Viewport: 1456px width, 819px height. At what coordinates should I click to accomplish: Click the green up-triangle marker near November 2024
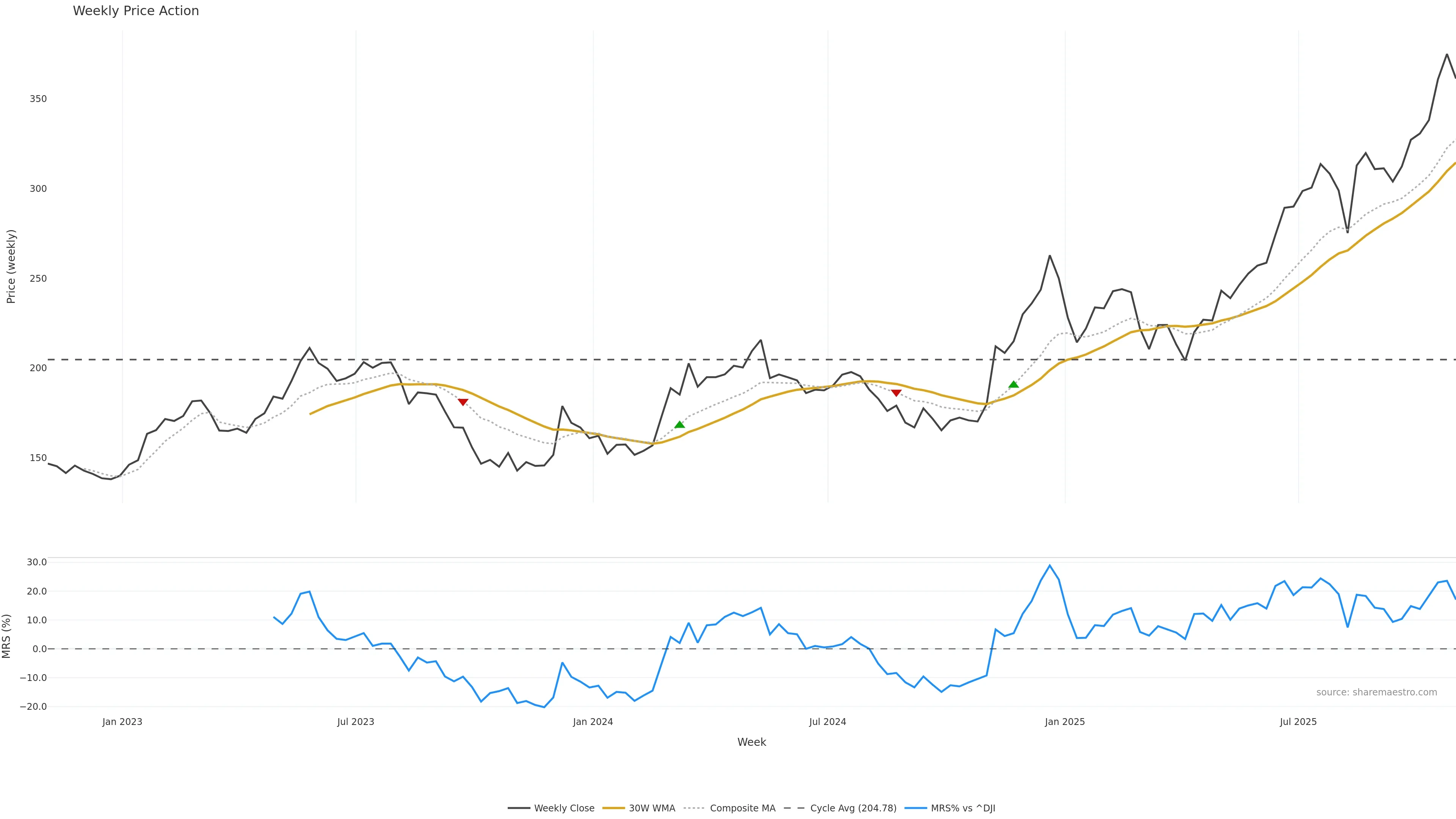point(1014,384)
